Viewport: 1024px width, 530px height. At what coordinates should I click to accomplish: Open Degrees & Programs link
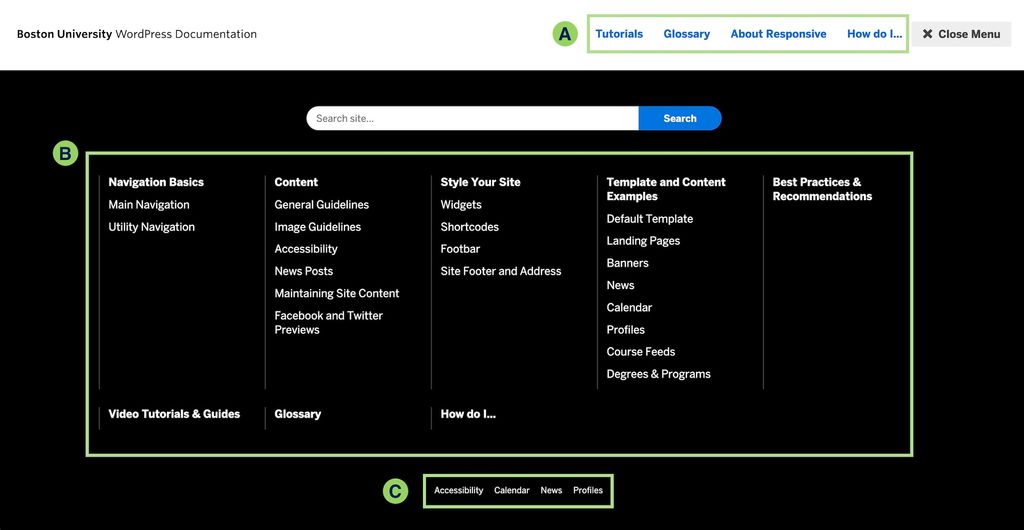tap(658, 374)
